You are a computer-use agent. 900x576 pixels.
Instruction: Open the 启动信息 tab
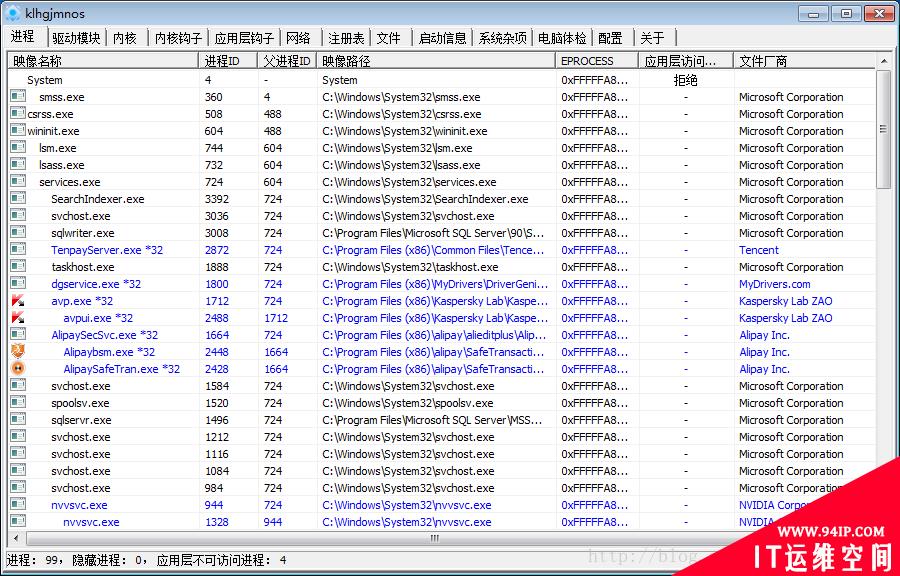(442, 38)
